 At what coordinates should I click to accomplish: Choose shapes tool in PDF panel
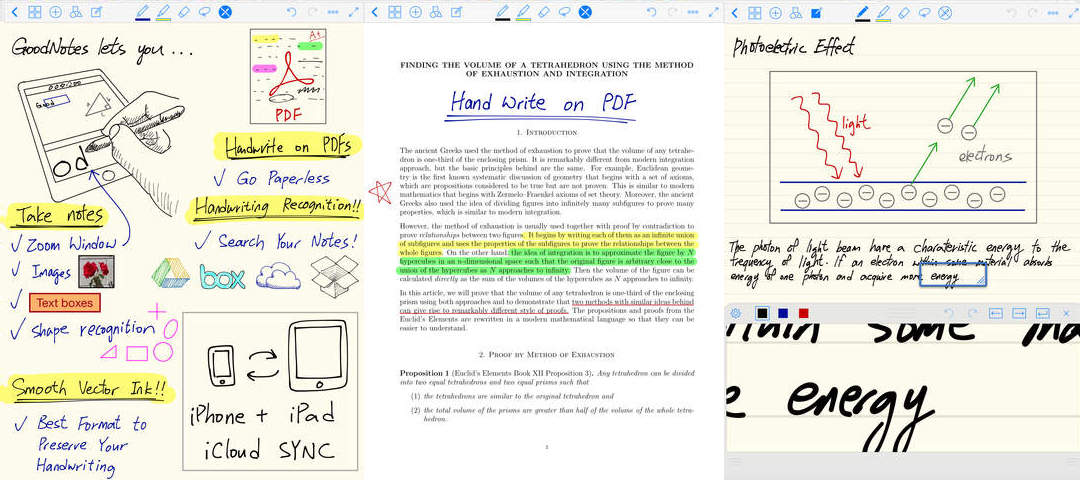tap(436, 12)
